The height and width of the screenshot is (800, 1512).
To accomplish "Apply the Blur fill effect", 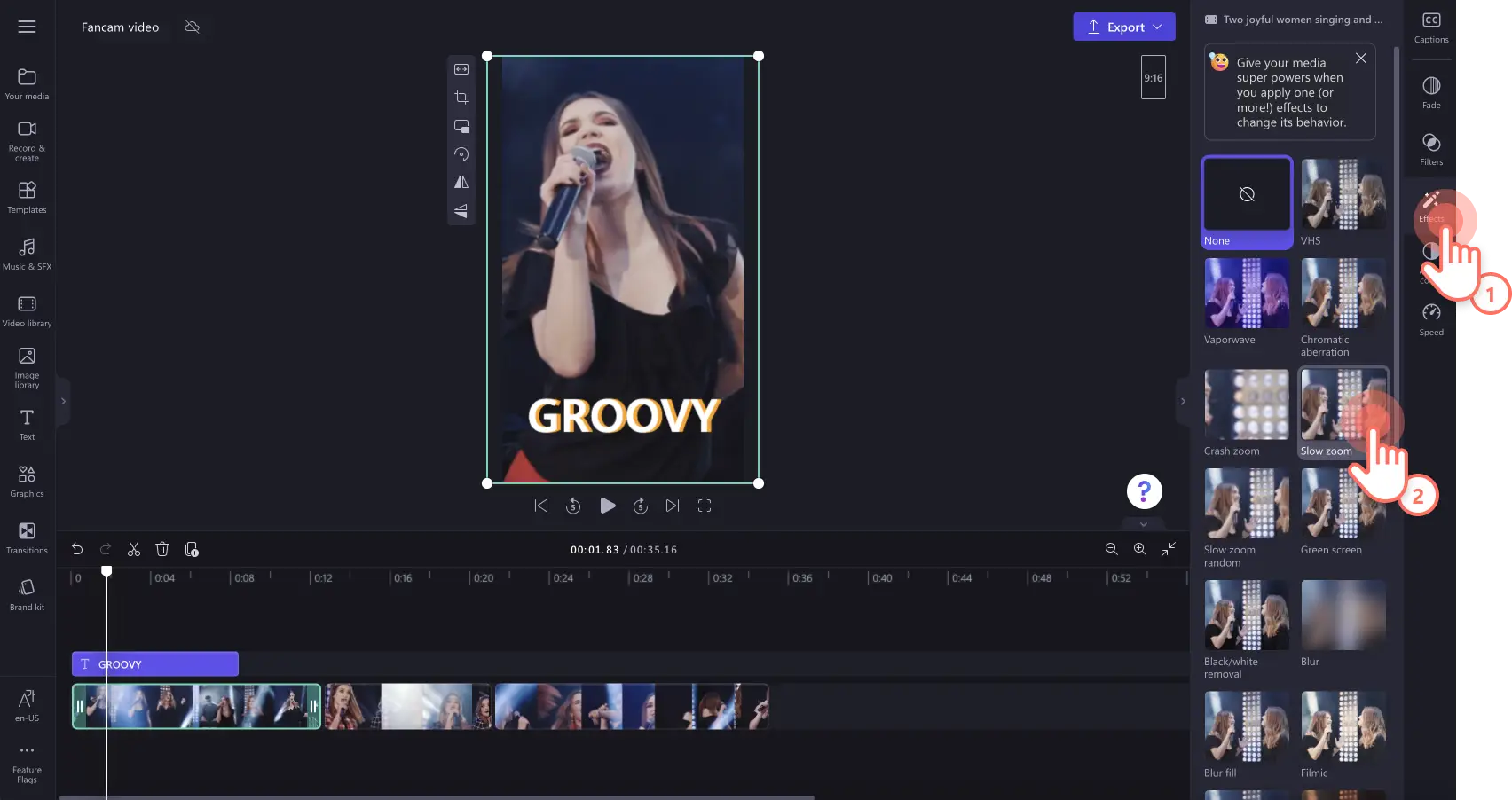I will point(1247,735).
